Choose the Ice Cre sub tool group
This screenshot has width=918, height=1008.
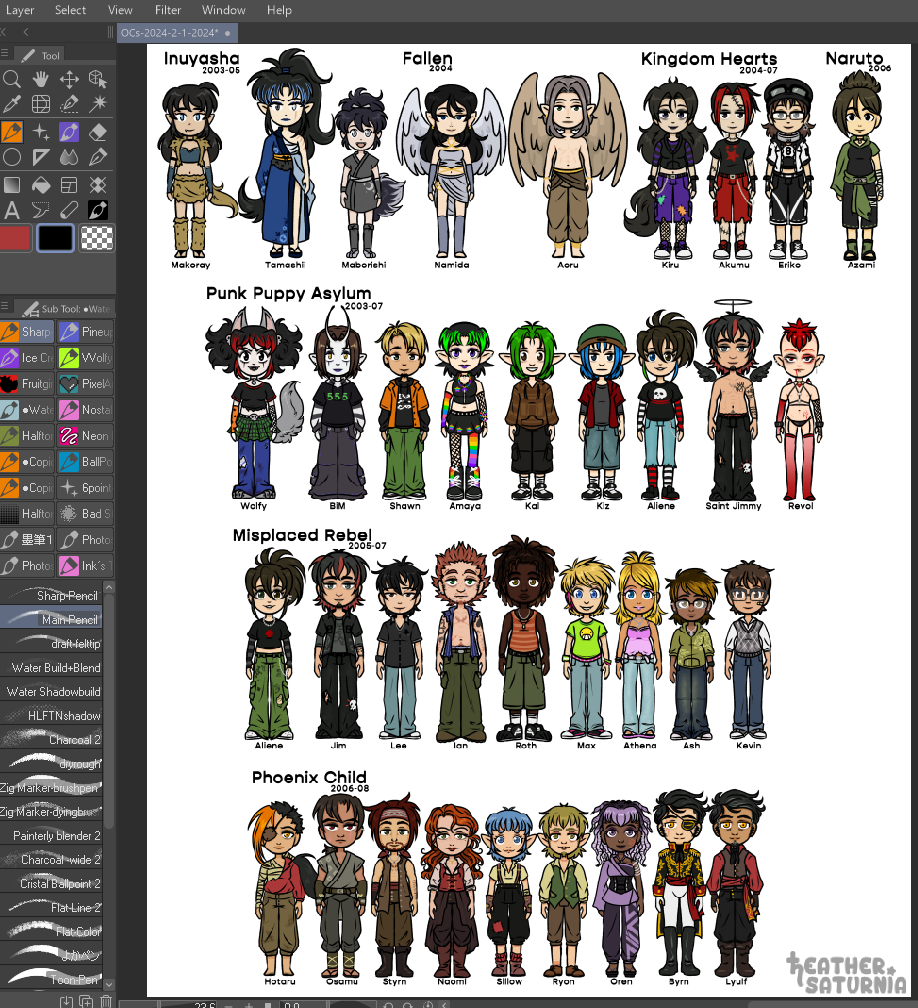coord(27,358)
